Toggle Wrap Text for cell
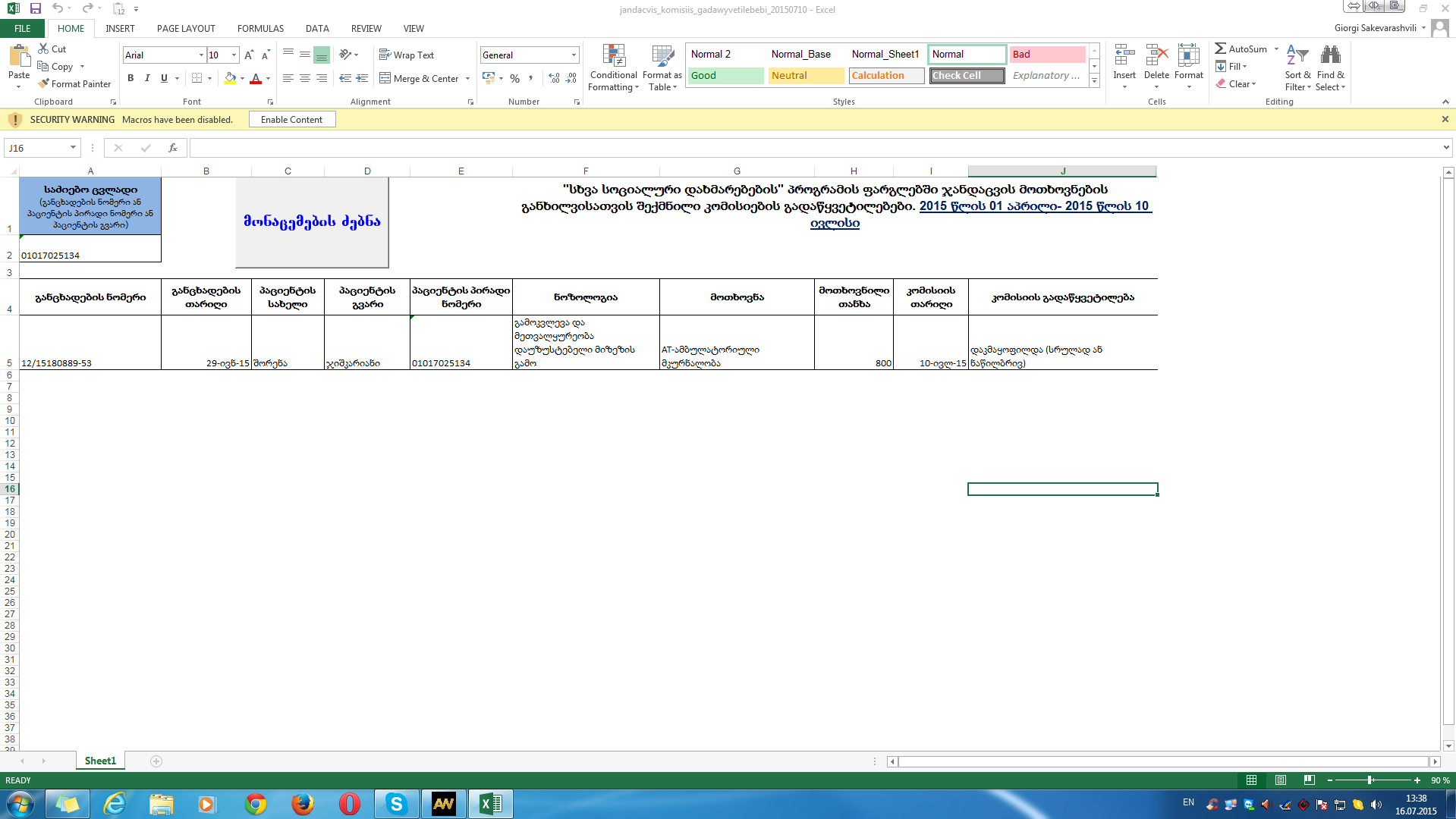This screenshot has height=819, width=1456. (x=407, y=55)
